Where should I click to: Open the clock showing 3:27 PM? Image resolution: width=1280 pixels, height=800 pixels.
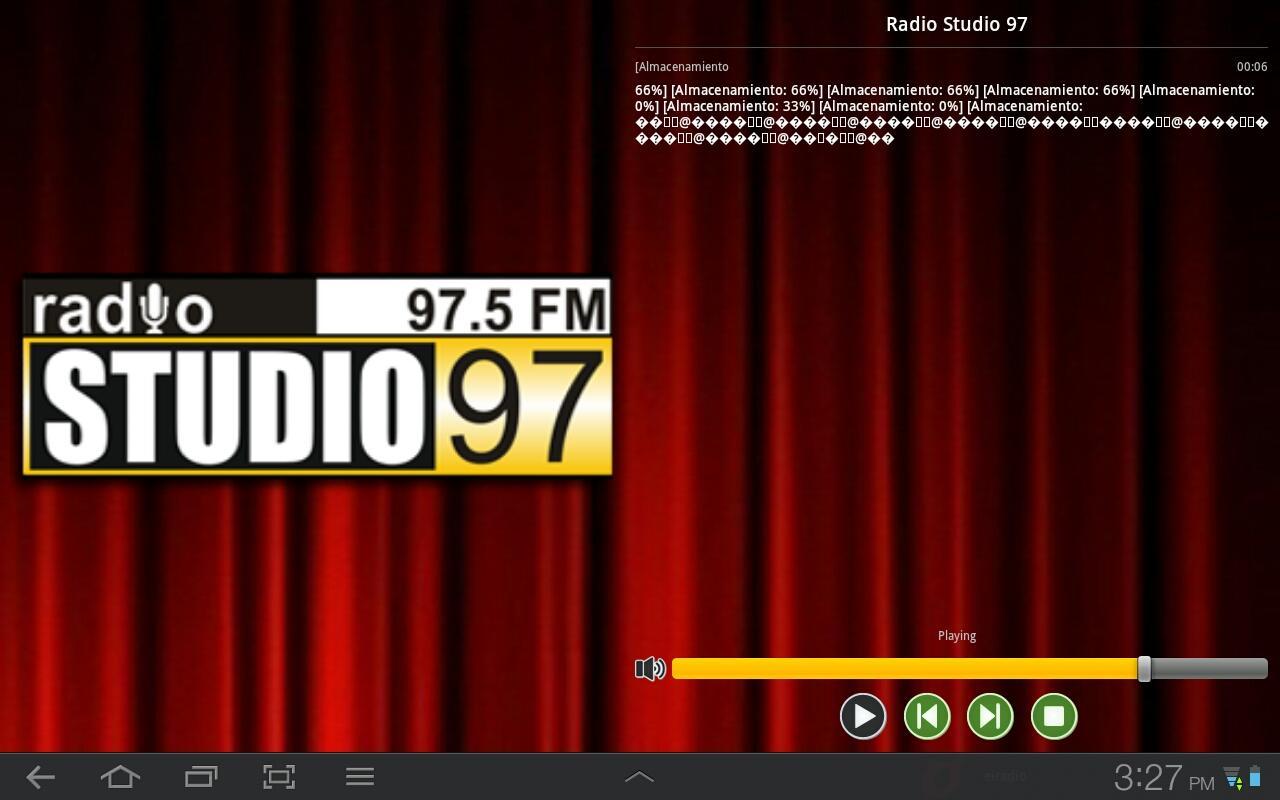1164,778
